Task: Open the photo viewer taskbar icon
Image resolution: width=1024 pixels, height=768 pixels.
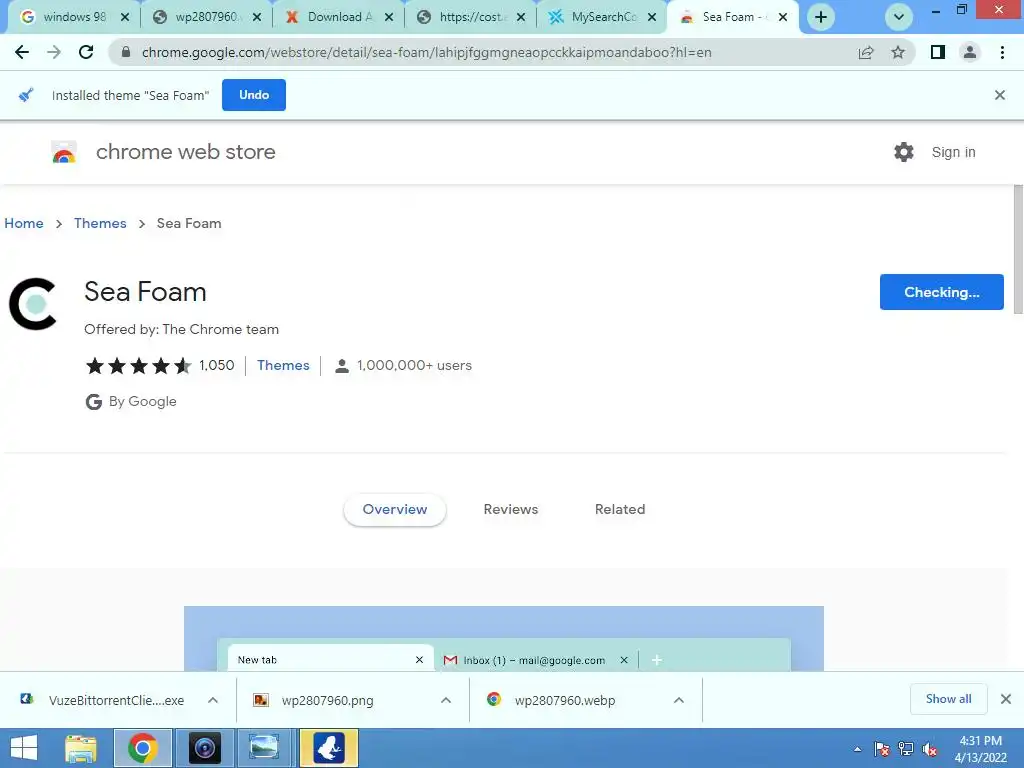Action: tap(264, 748)
